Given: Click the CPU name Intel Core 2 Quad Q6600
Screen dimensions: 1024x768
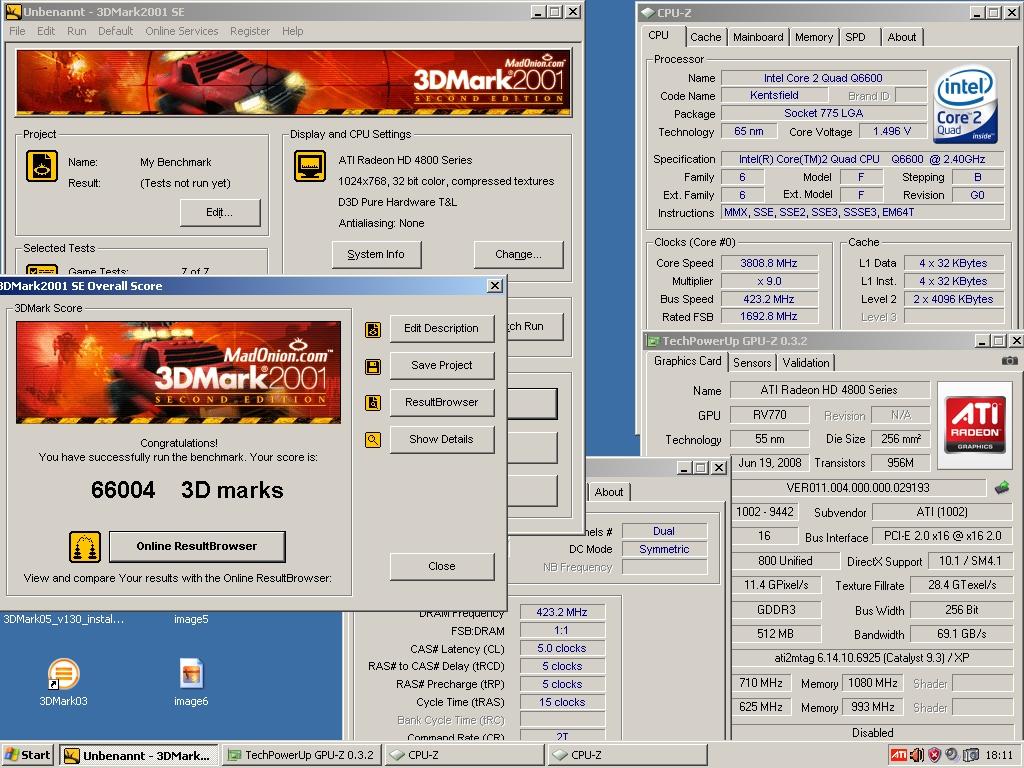Looking at the screenshot, I should click(823, 78).
